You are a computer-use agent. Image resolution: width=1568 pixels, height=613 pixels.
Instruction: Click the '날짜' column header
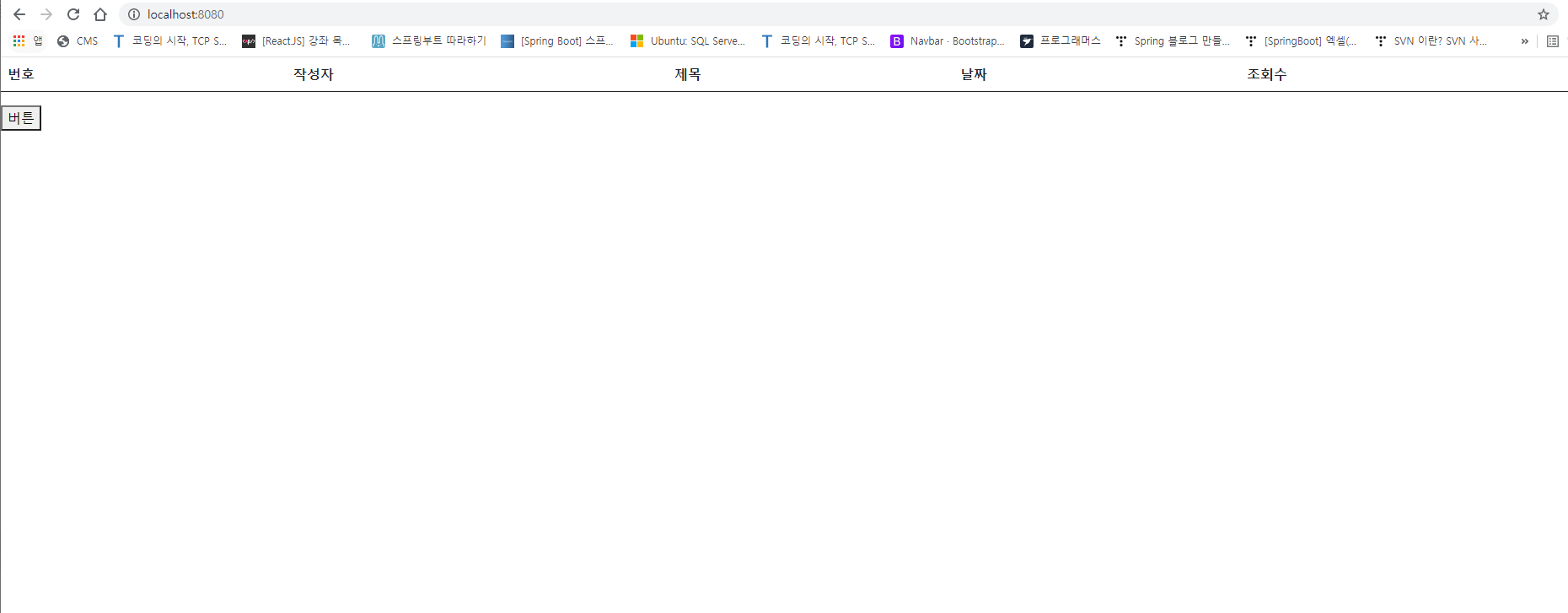tap(974, 74)
